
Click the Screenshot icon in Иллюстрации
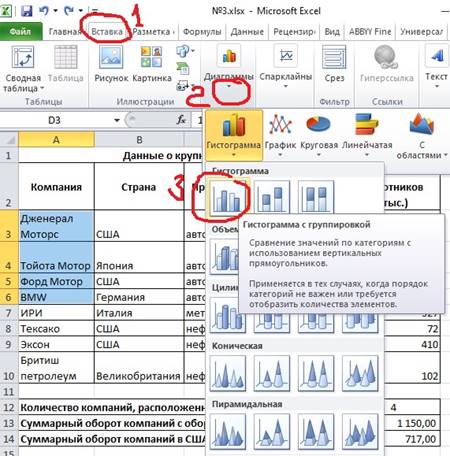183,86
